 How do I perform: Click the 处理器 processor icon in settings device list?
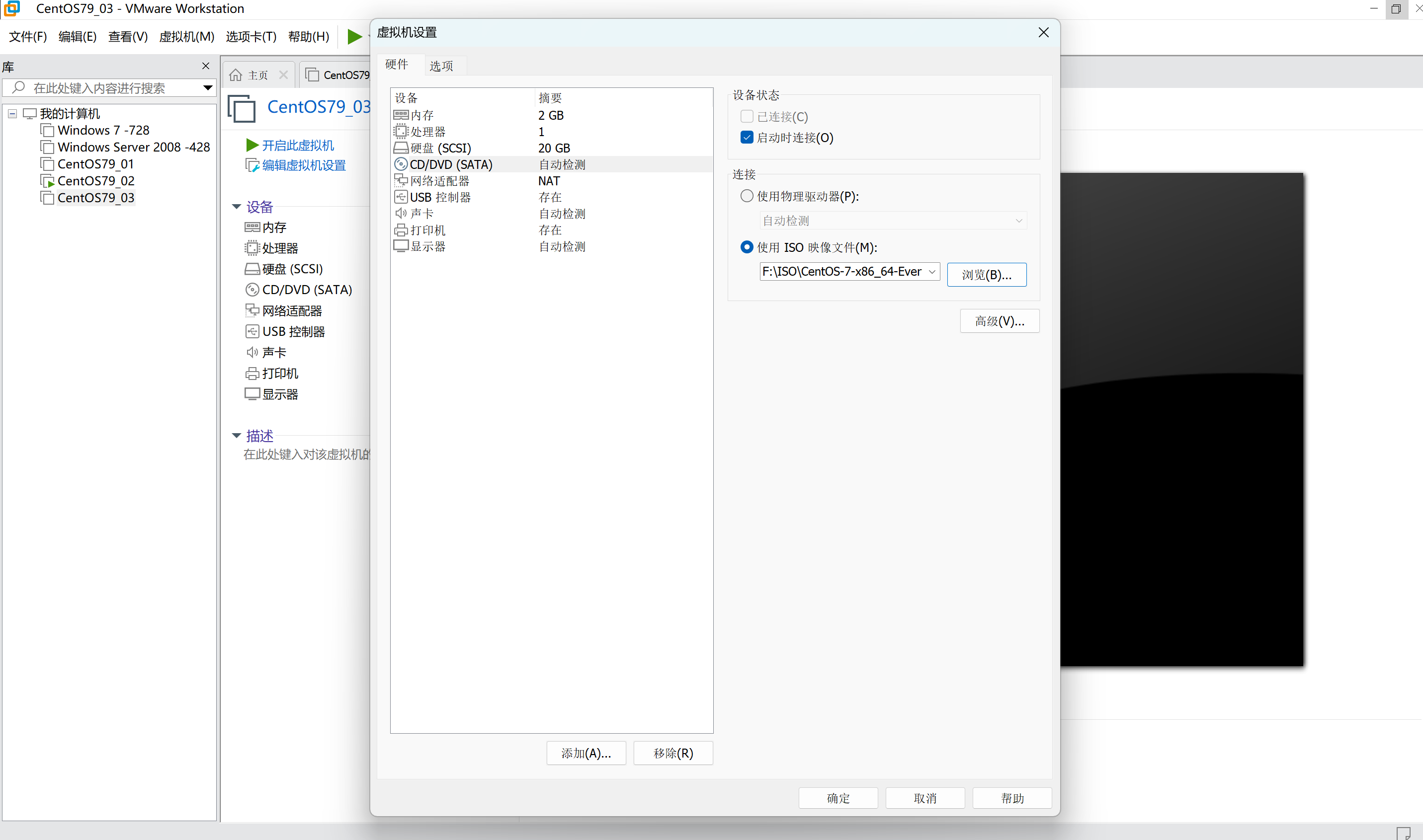[x=401, y=131]
